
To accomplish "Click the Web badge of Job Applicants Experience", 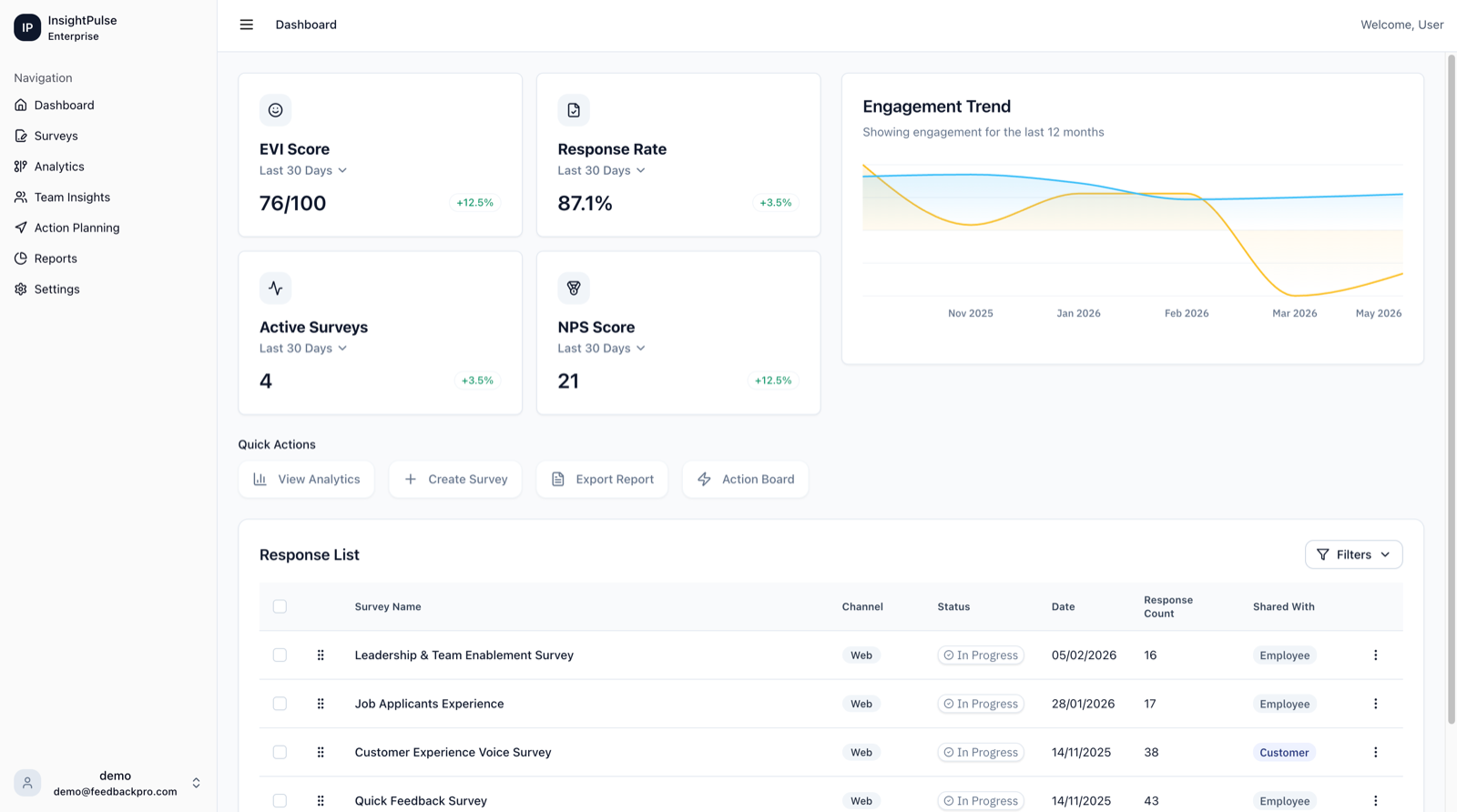I will tap(861, 704).
